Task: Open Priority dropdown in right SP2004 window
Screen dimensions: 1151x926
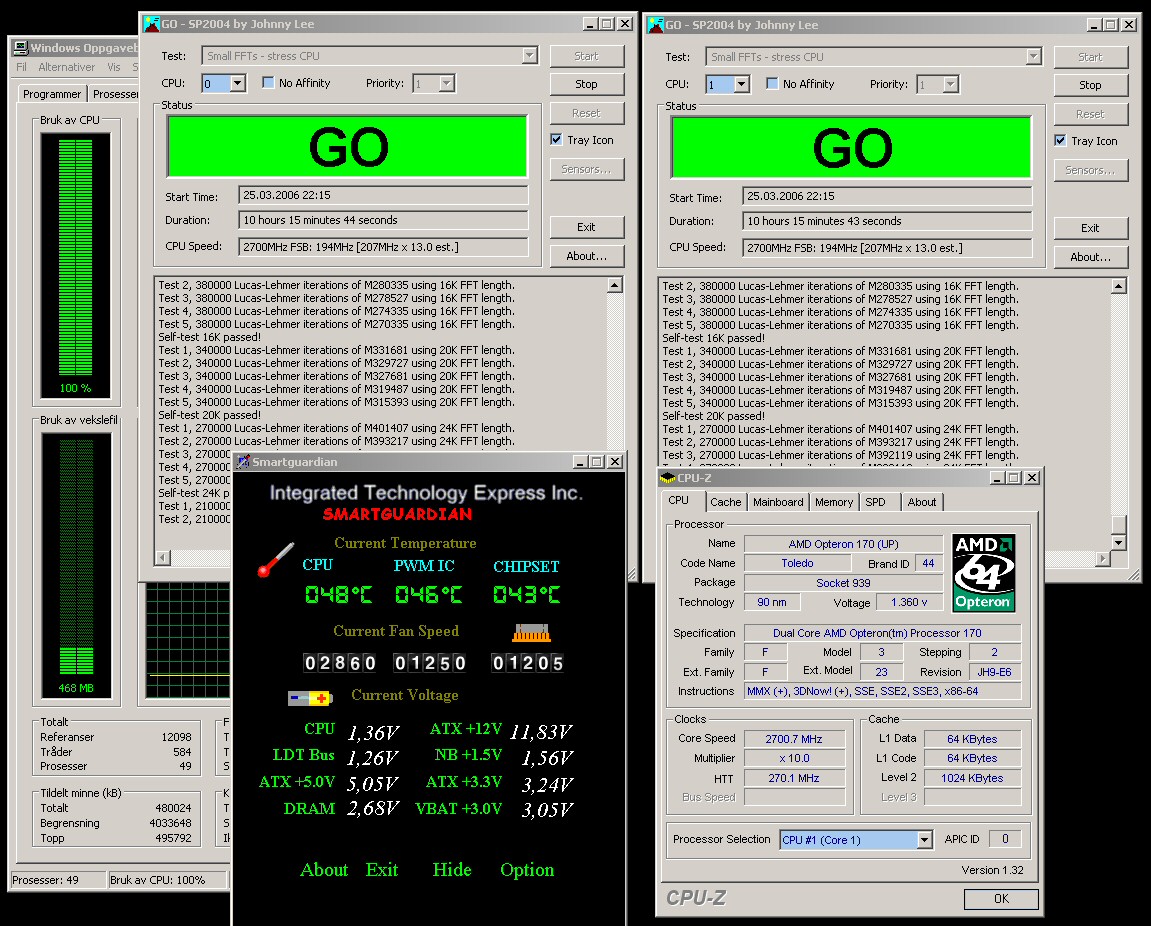Action: click(951, 84)
